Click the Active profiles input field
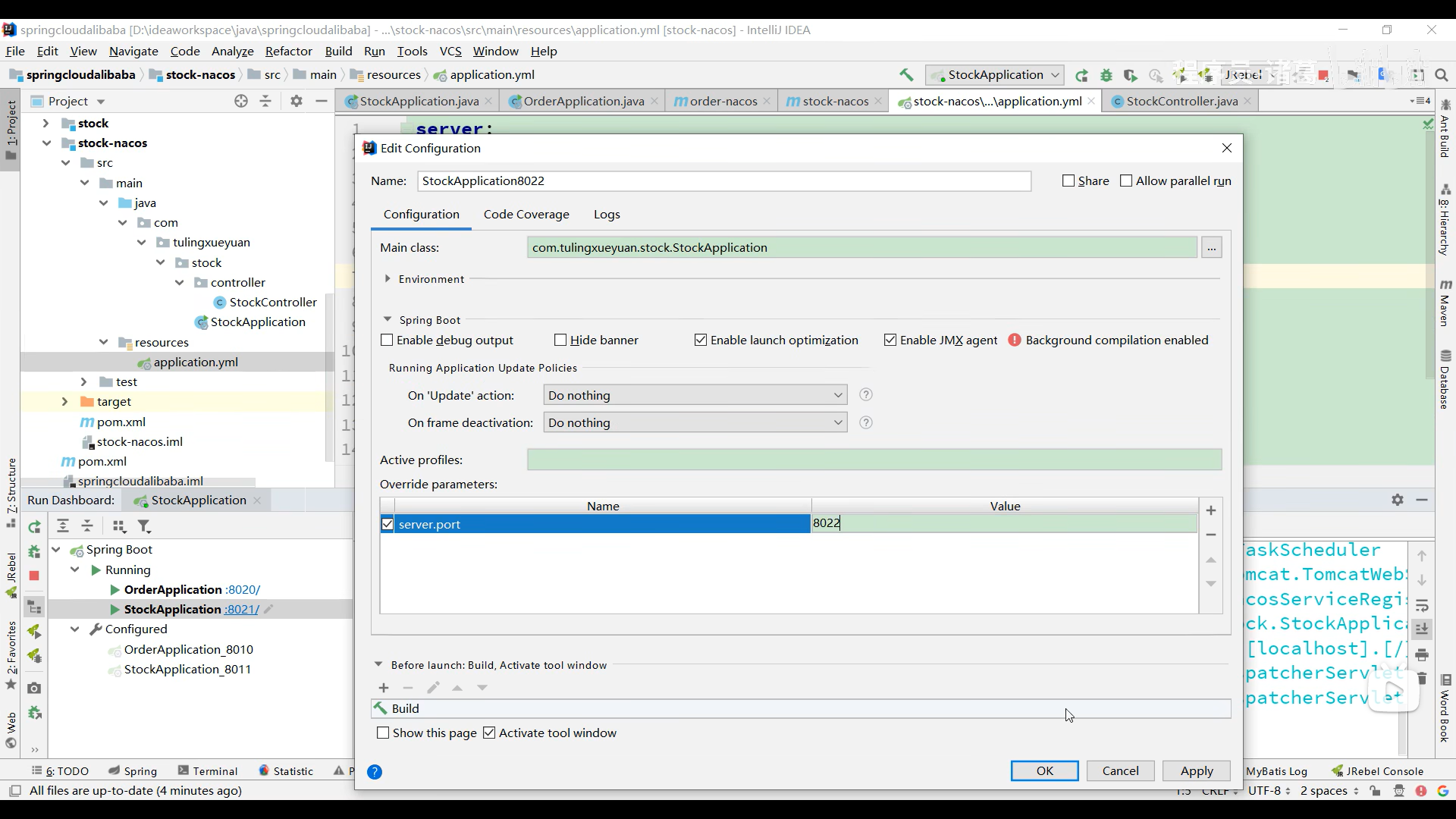 click(x=874, y=460)
